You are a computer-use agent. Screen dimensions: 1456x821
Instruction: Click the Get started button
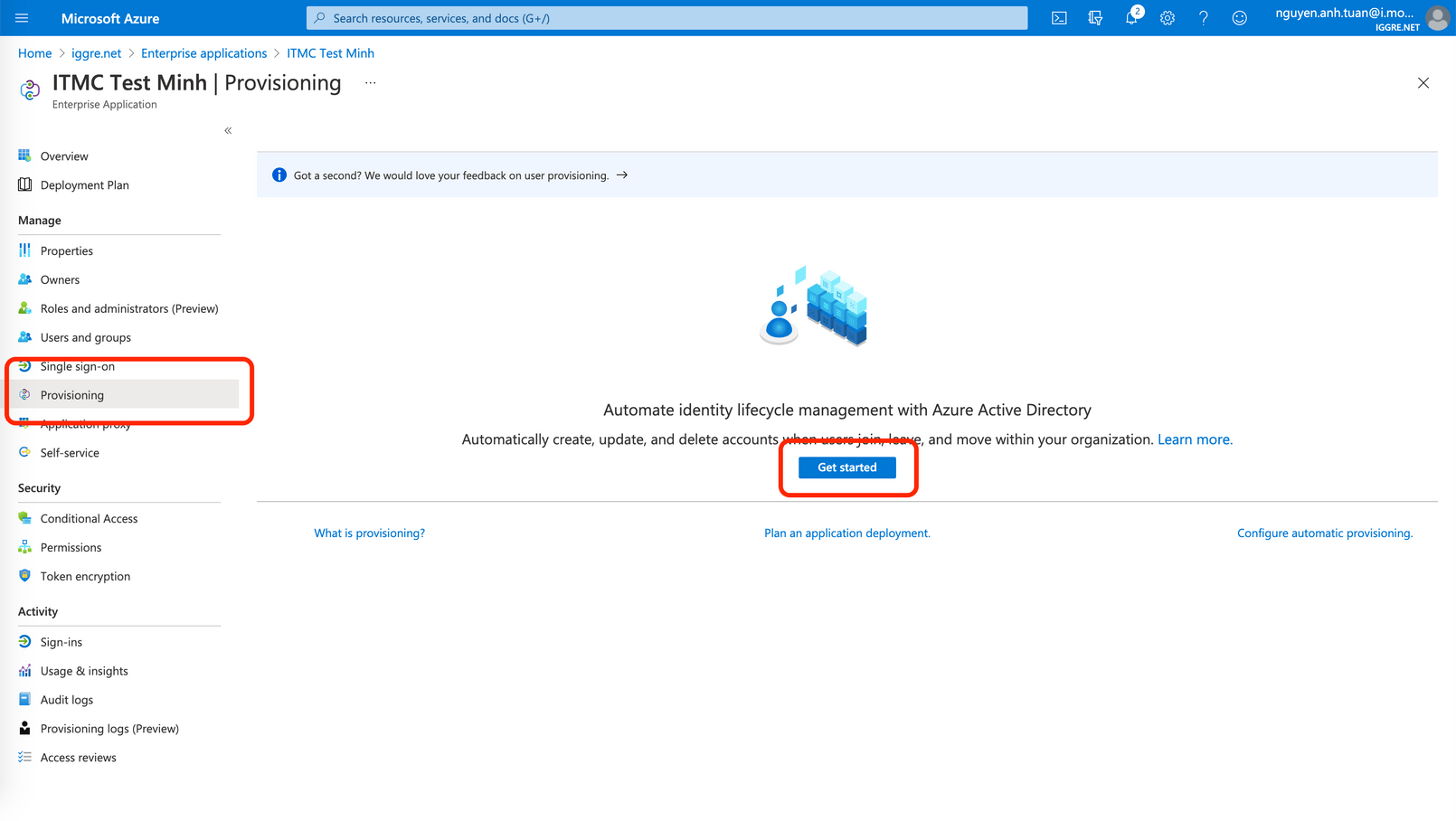tap(847, 467)
